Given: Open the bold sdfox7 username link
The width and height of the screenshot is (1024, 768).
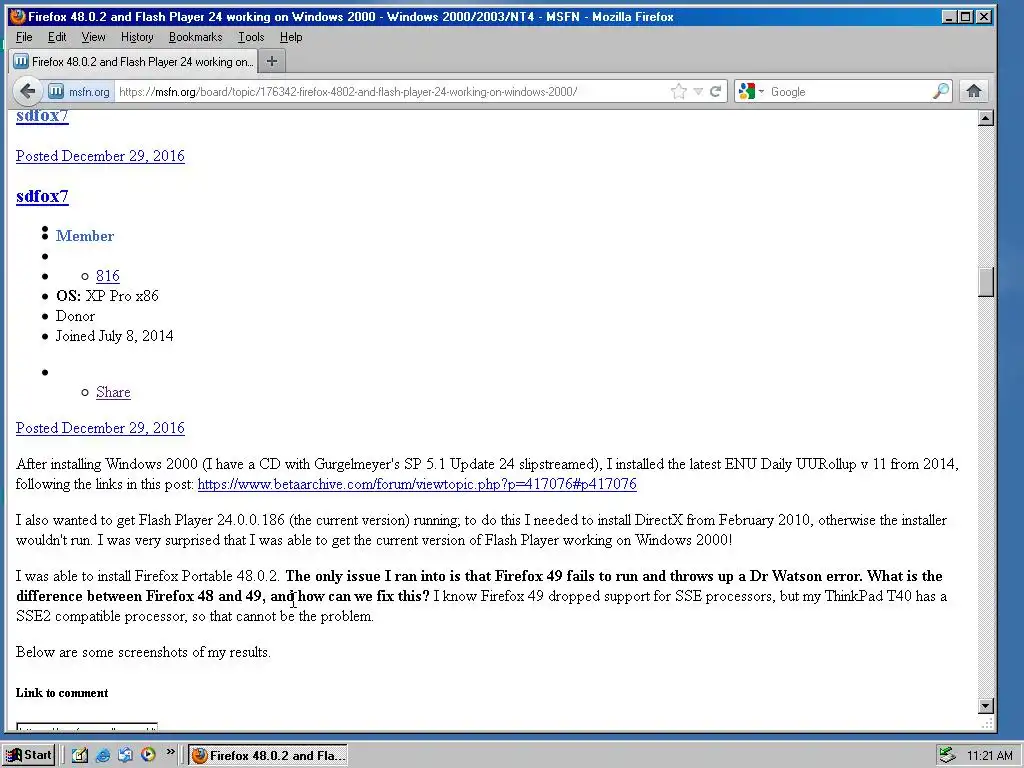Looking at the screenshot, I should (42, 196).
